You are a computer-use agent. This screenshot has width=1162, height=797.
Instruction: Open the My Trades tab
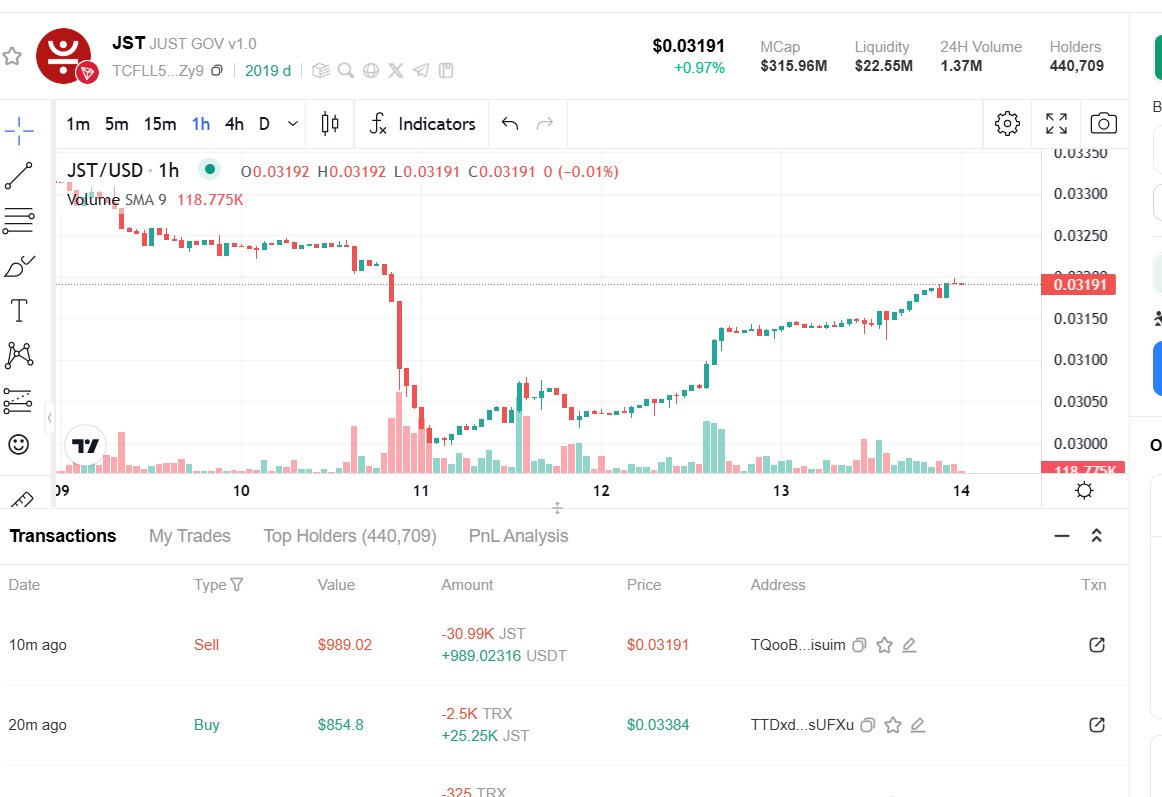tap(190, 536)
